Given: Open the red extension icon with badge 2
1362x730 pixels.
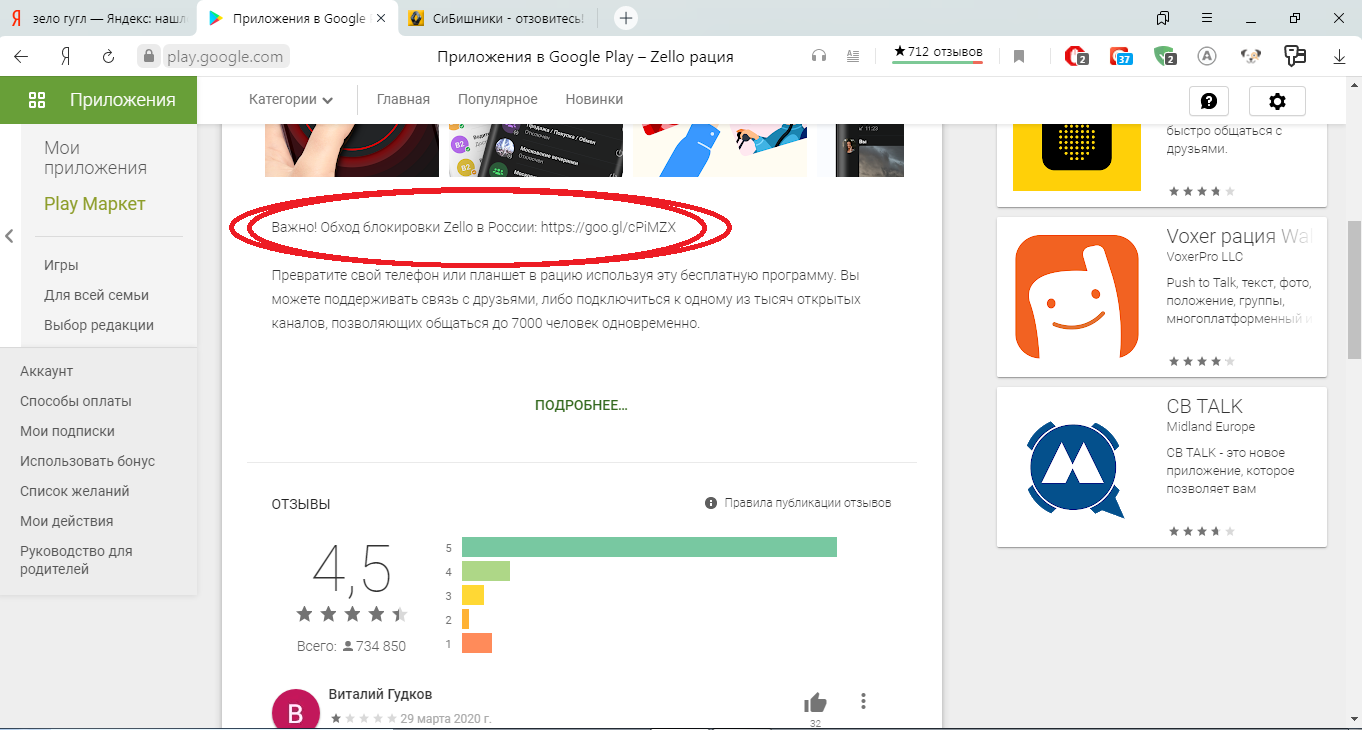Looking at the screenshot, I should [x=1076, y=56].
